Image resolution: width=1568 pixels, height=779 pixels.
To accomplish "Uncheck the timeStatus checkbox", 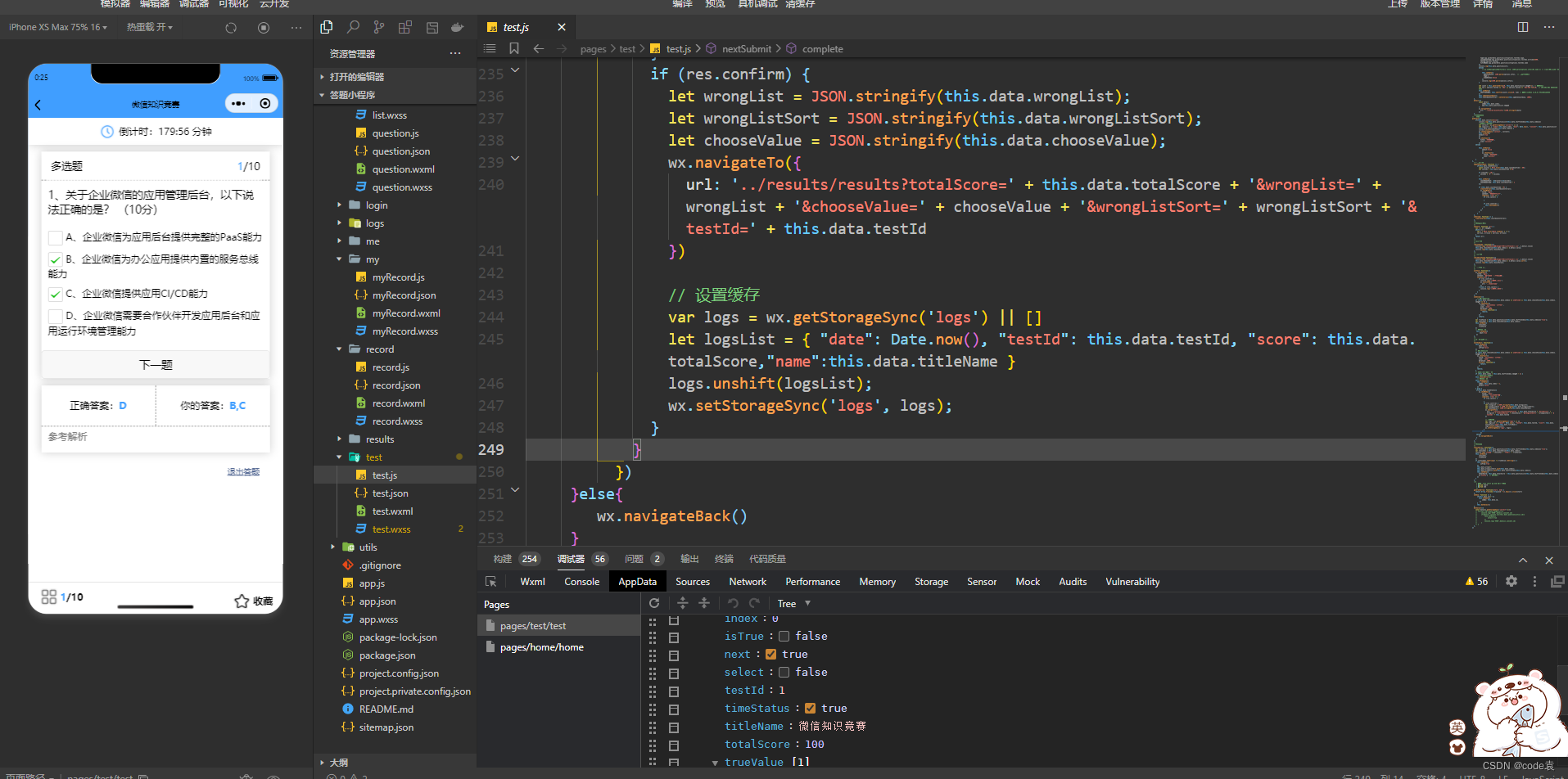I will point(810,708).
